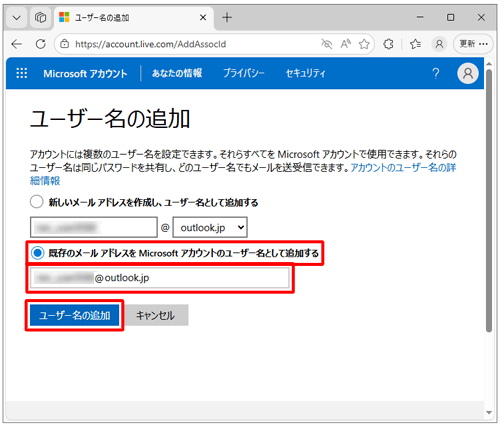500x427 pixels.
Task: Open the セキュリティ menu item
Action: [305, 73]
